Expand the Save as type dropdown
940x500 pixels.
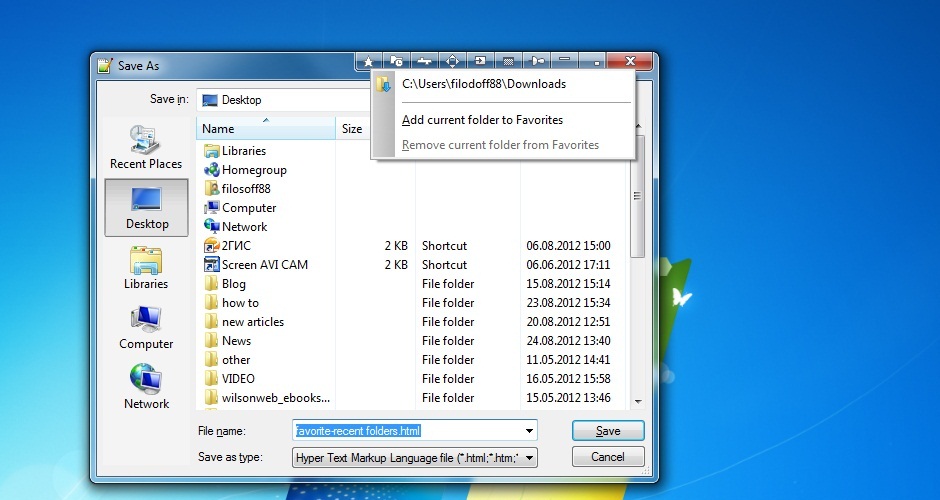[529, 458]
